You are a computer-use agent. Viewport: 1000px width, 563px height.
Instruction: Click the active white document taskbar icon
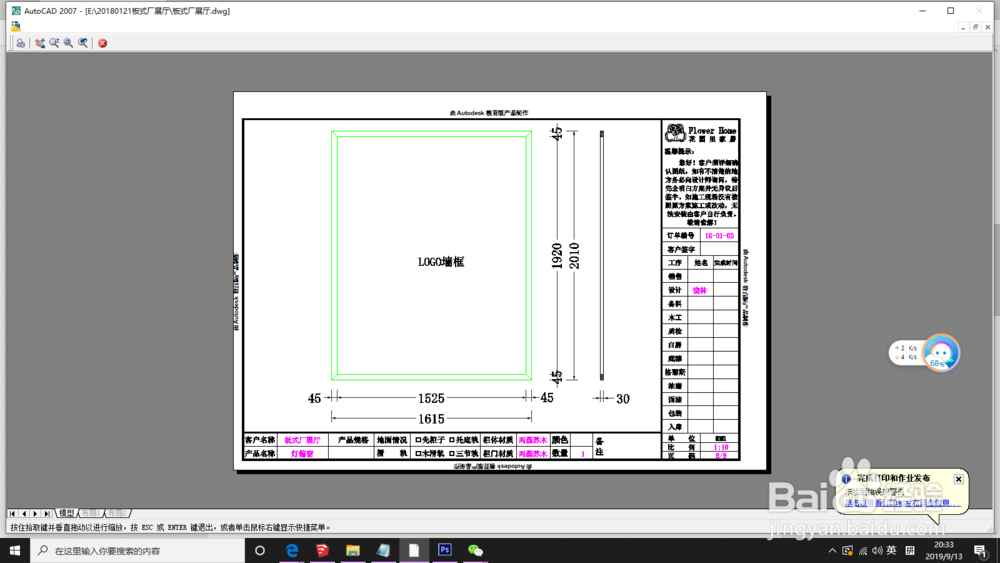pyautogui.click(x=414, y=550)
